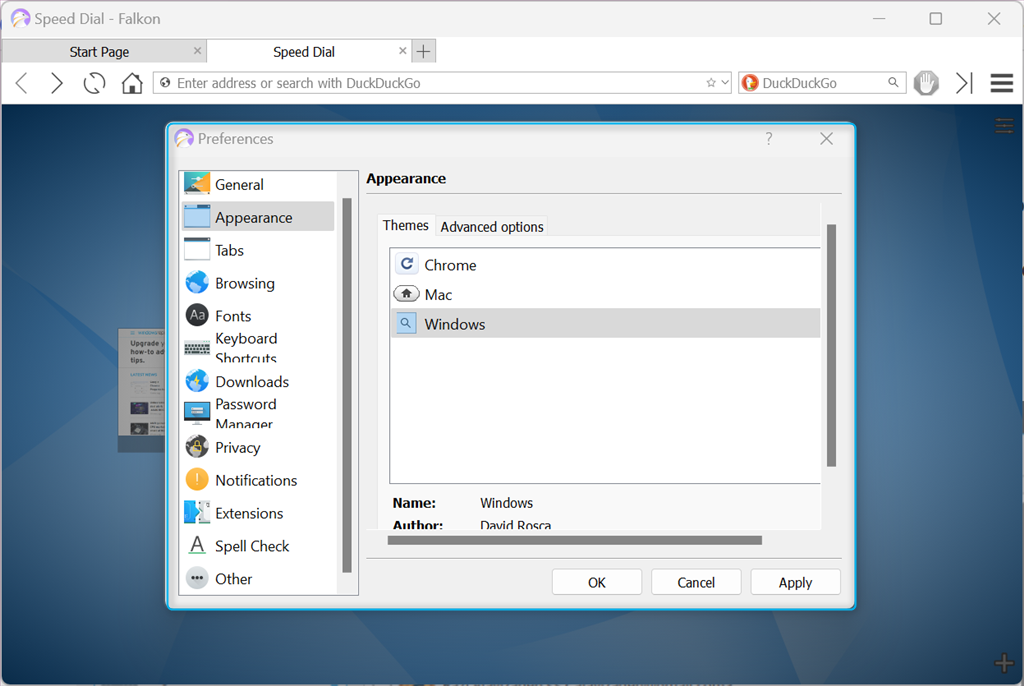Open the Notifications preferences section
The image size is (1024, 686).
[258, 480]
